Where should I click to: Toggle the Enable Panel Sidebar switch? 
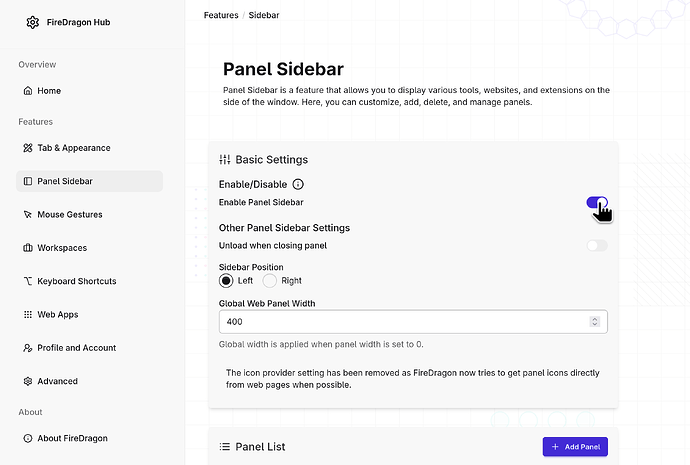[x=596, y=203]
